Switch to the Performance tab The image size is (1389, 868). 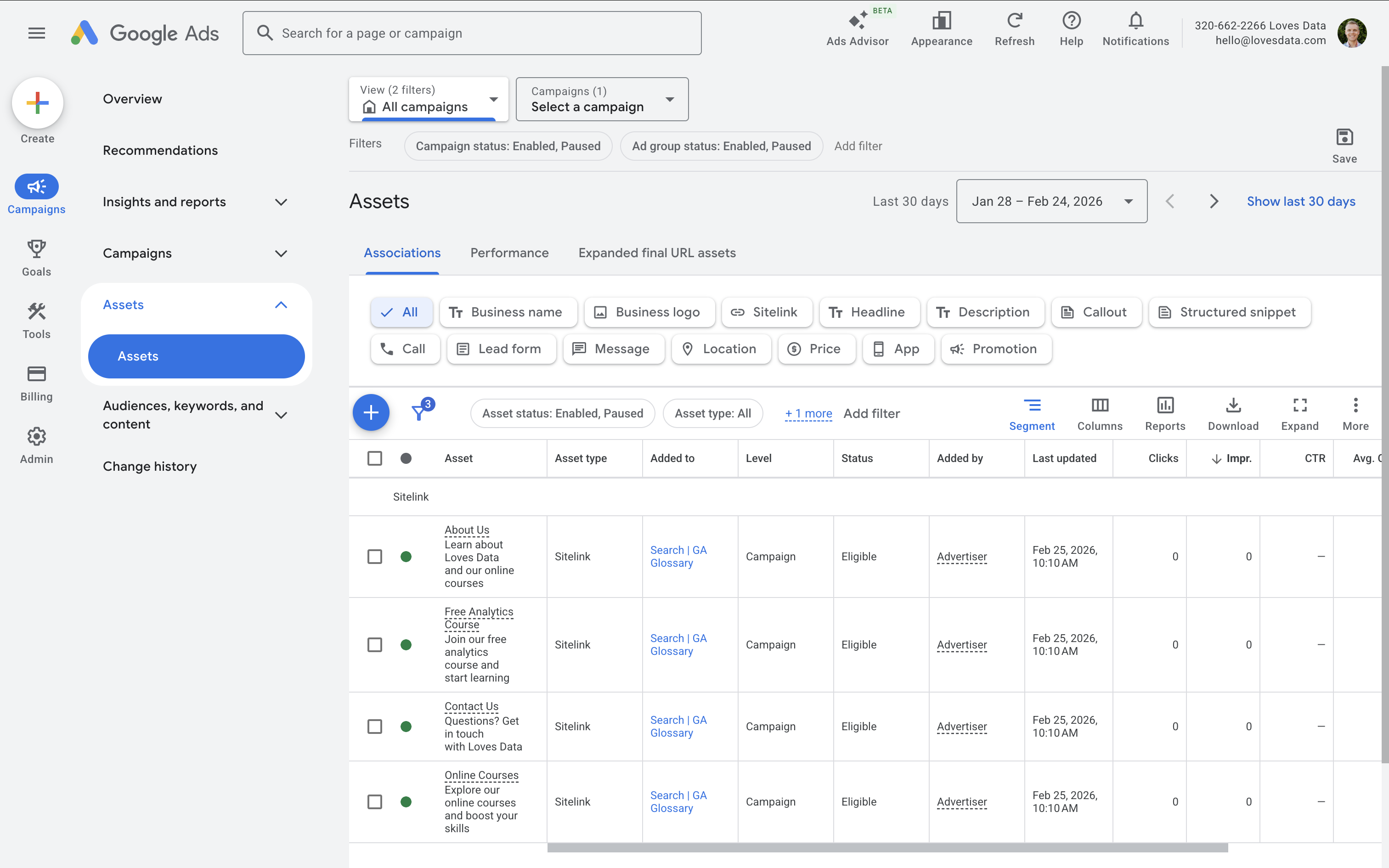509,253
